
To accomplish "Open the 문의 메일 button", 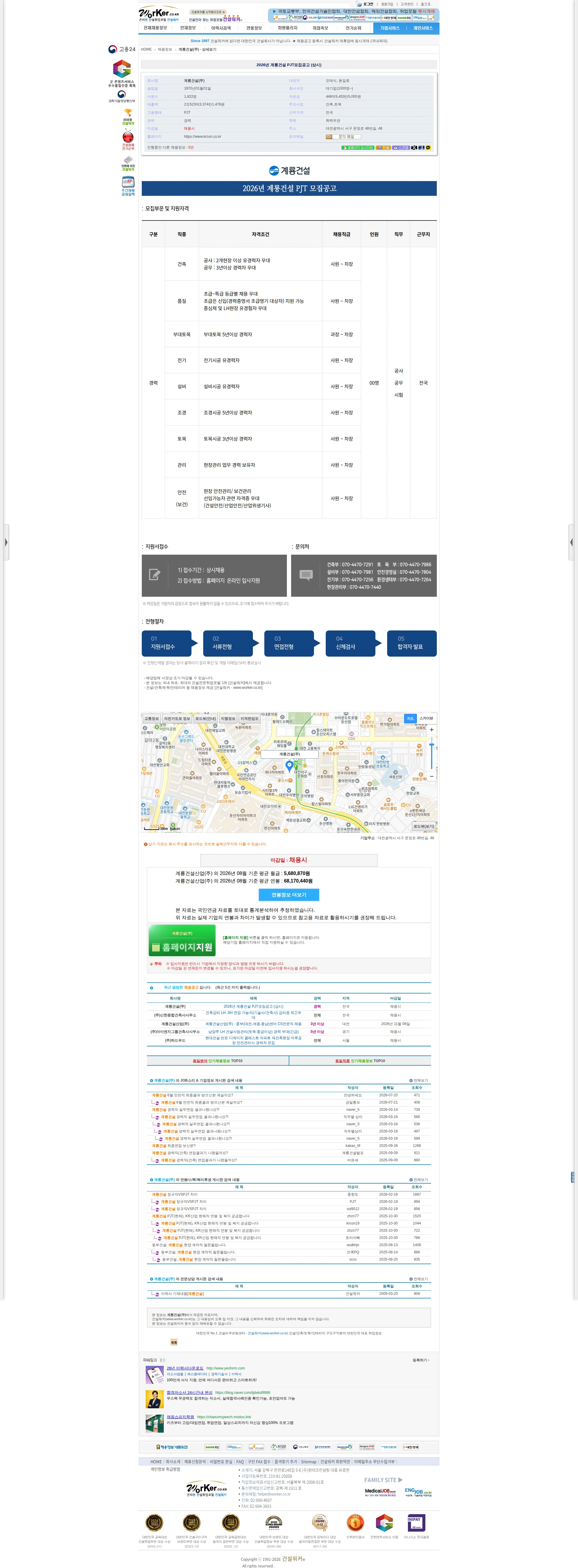I will pos(343,136).
